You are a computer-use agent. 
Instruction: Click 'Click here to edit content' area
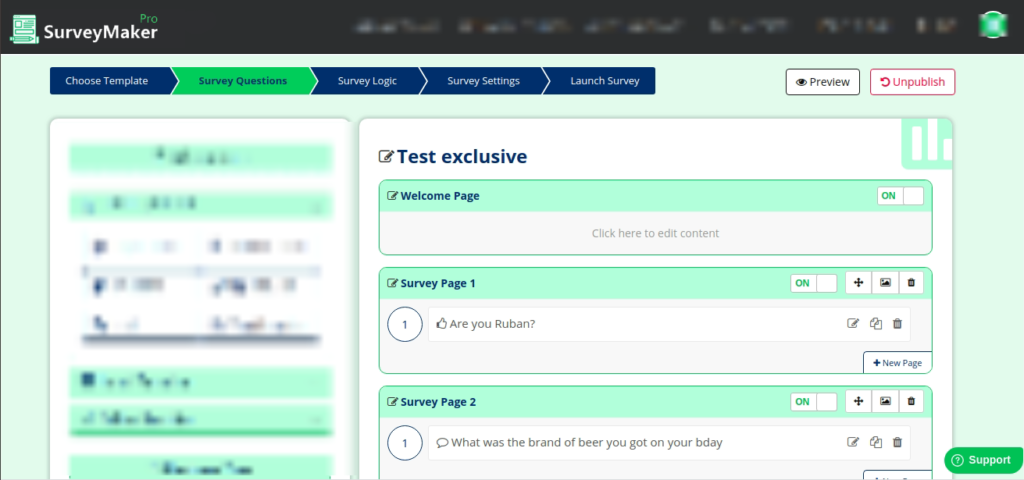tap(656, 233)
